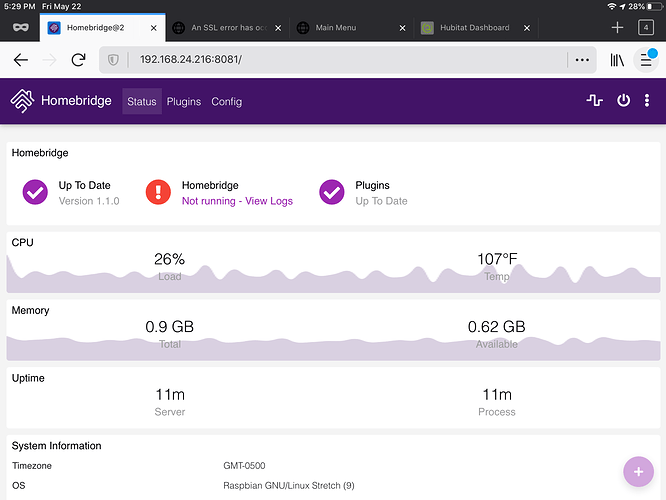
Task: Click the floating purple plus button
Action: [x=638, y=472]
